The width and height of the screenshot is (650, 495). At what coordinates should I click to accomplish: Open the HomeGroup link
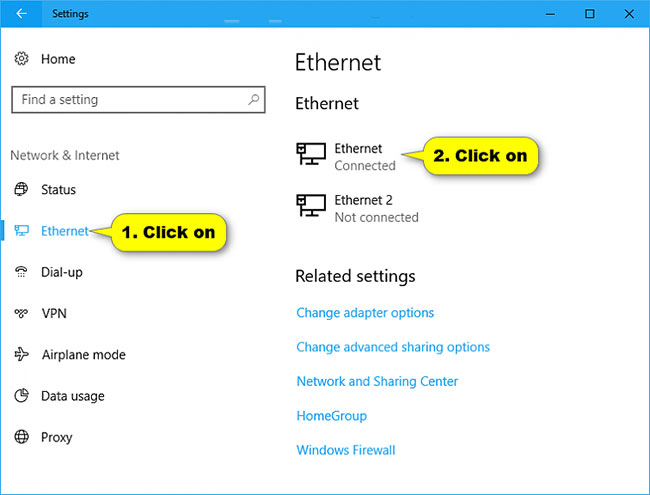(x=331, y=415)
